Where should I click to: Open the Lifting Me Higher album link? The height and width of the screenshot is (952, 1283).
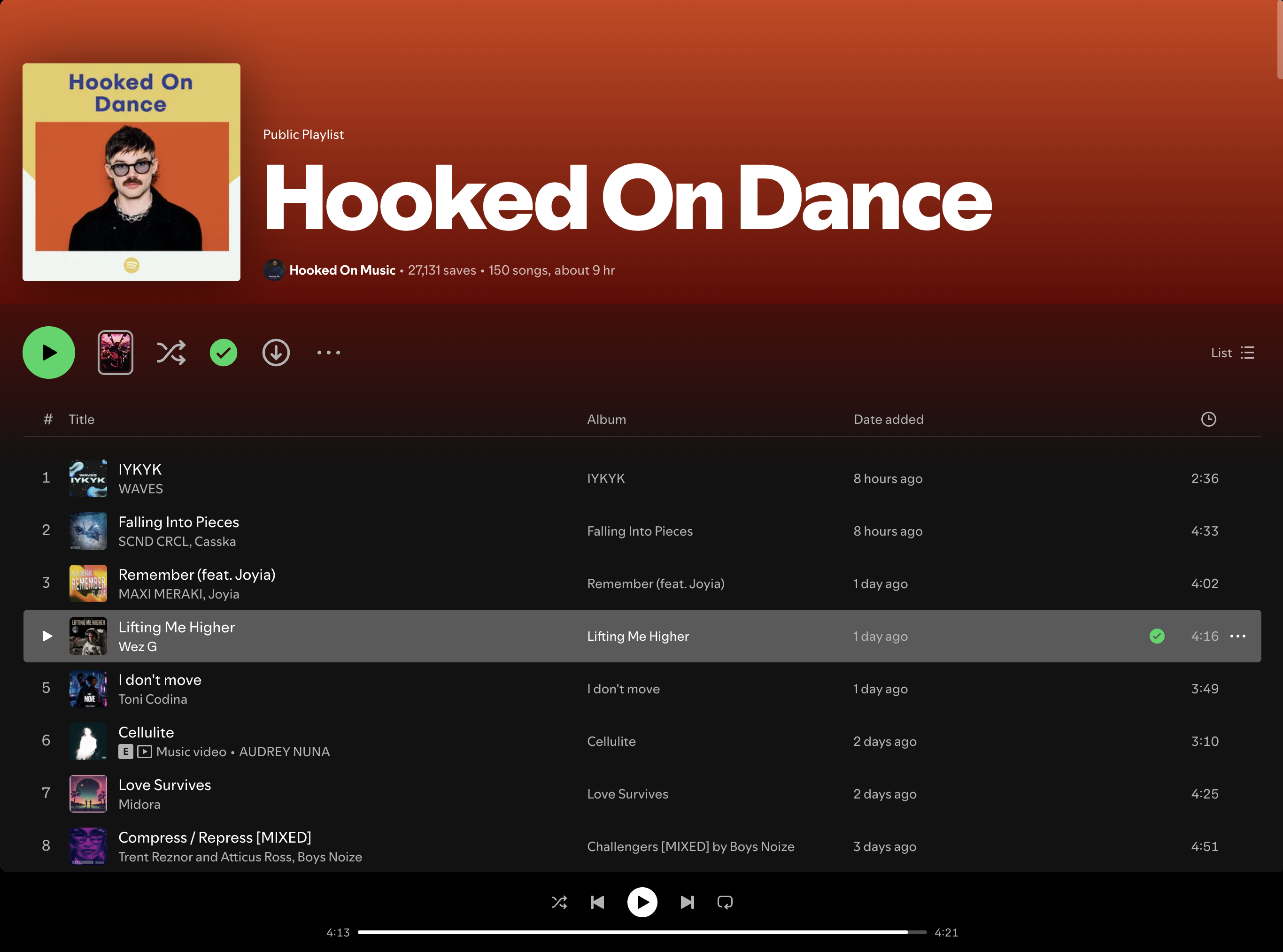click(x=638, y=636)
